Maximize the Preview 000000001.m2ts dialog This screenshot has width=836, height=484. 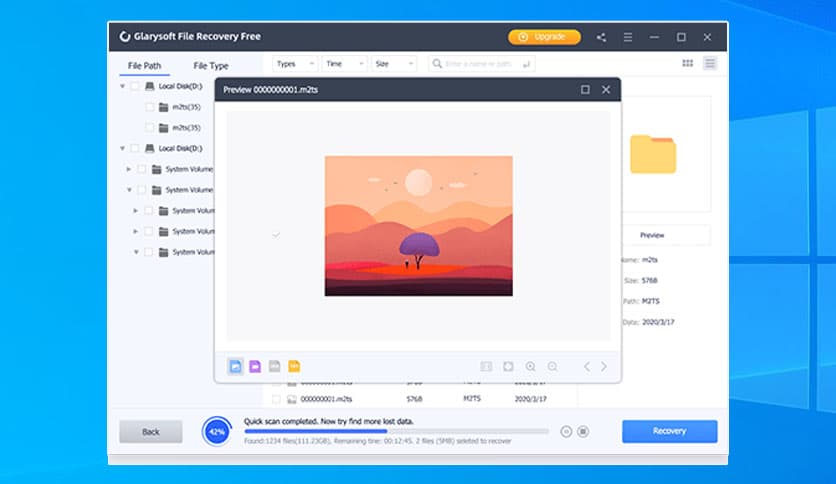585,90
